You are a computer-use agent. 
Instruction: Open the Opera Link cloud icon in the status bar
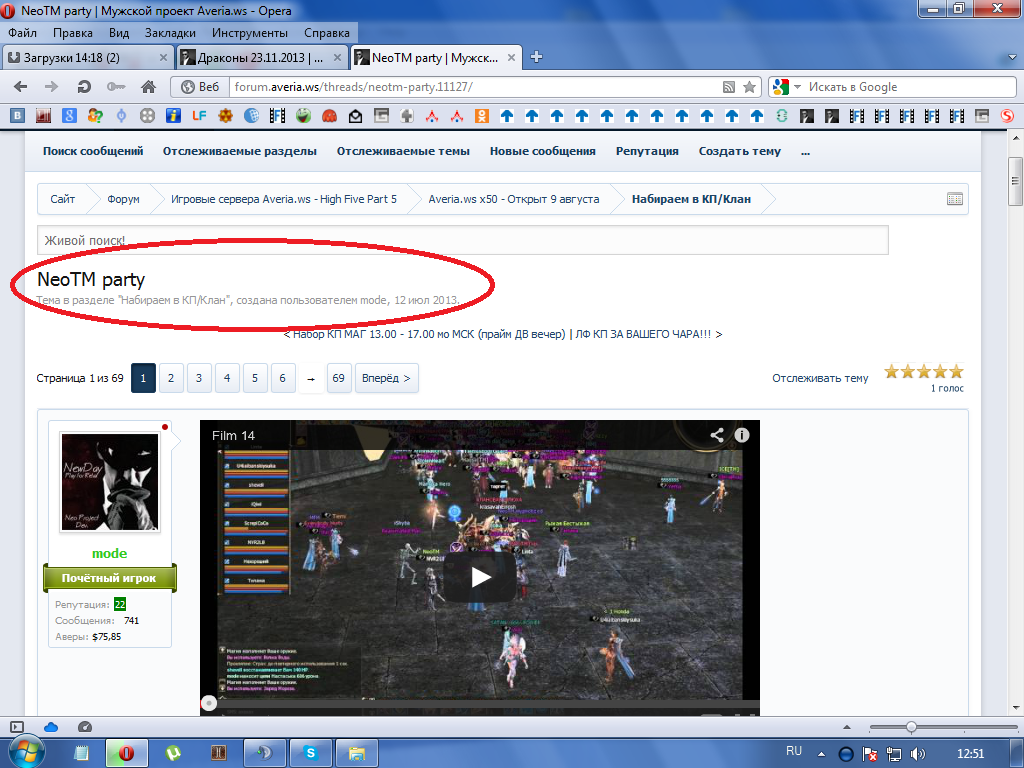(x=51, y=726)
